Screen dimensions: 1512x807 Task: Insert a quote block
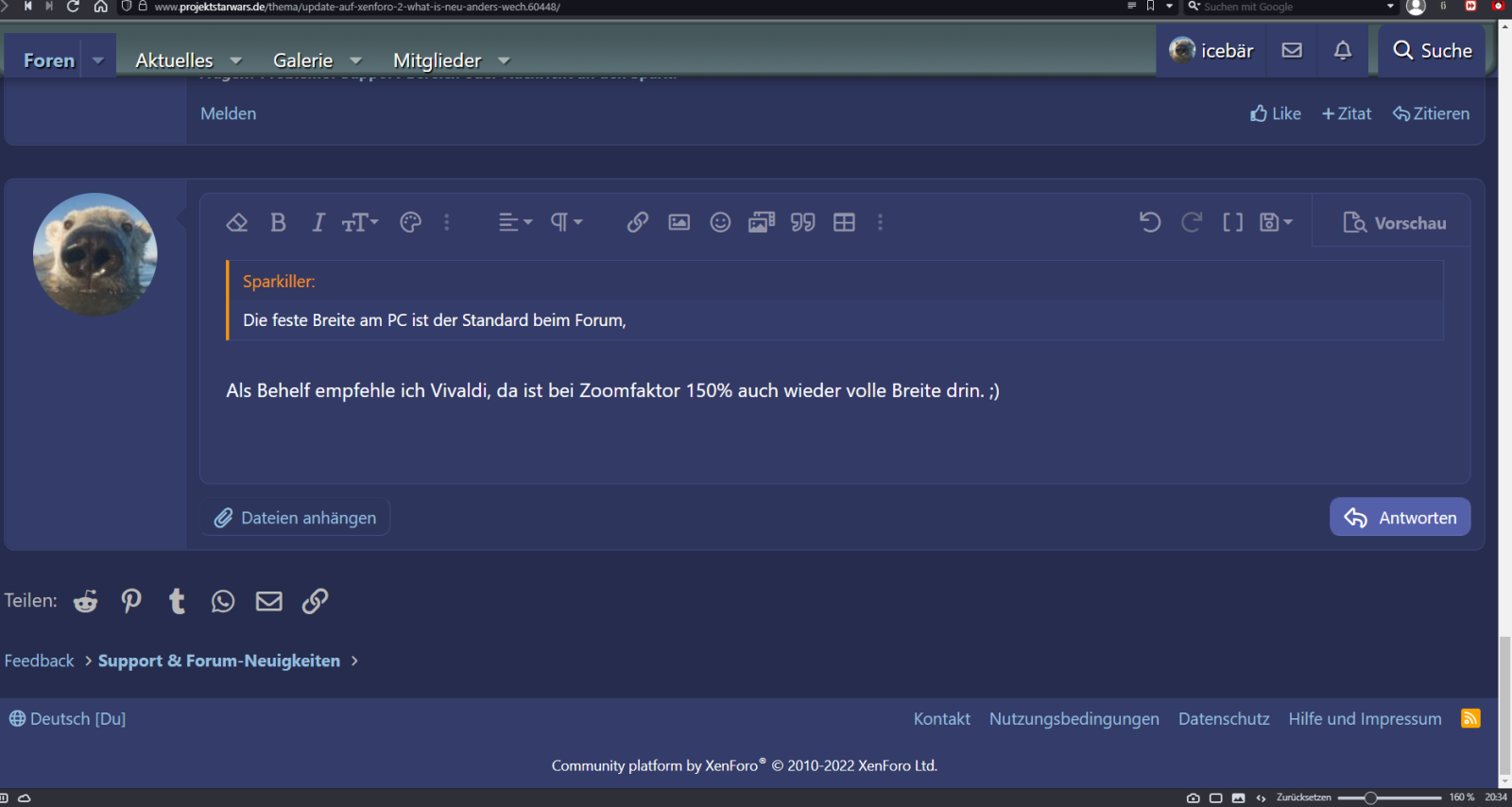(803, 223)
